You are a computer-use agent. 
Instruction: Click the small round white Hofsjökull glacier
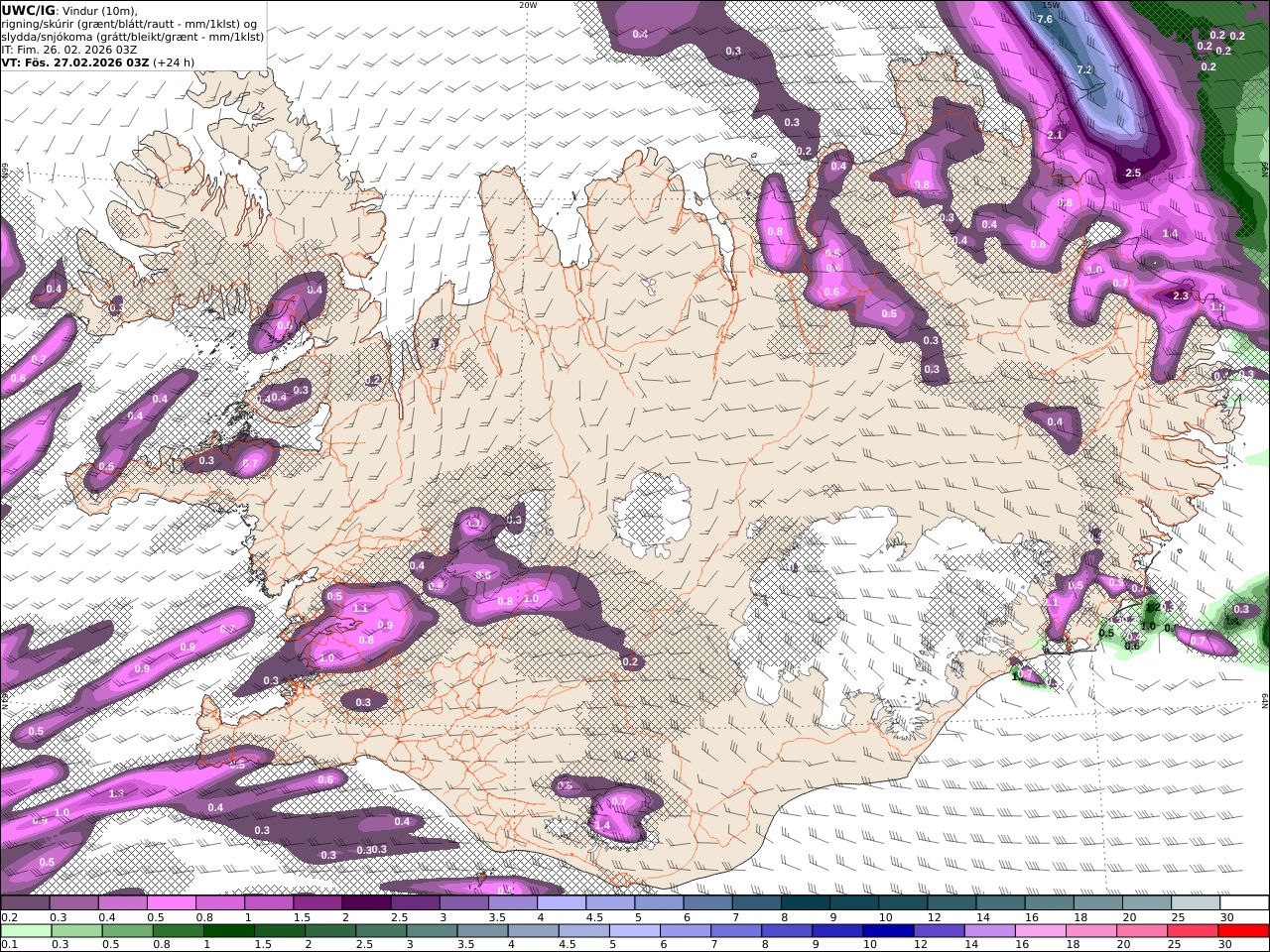coord(652,512)
